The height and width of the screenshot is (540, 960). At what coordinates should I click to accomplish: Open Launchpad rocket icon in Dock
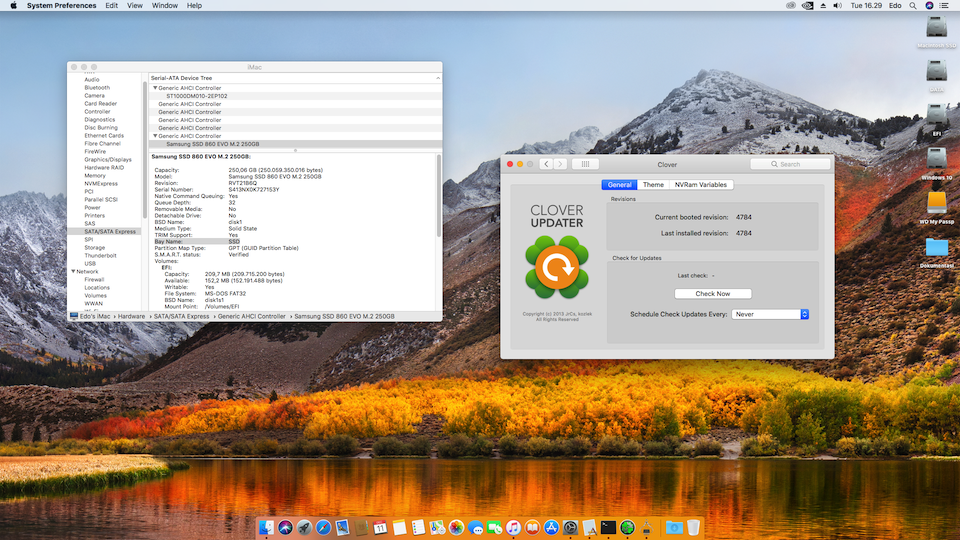coord(304,527)
